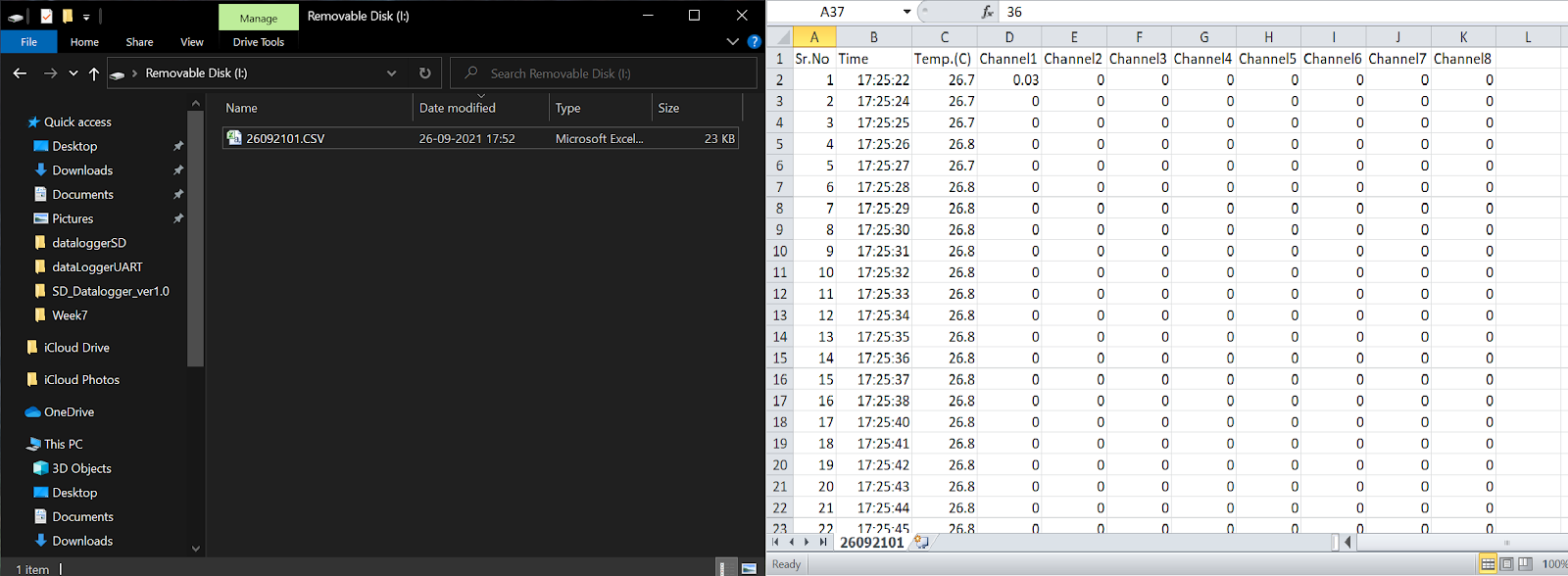The width and height of the screenshot is (1568, 576).
Task: Open OneDrive in navigation pane
Action: coord(69,412)
